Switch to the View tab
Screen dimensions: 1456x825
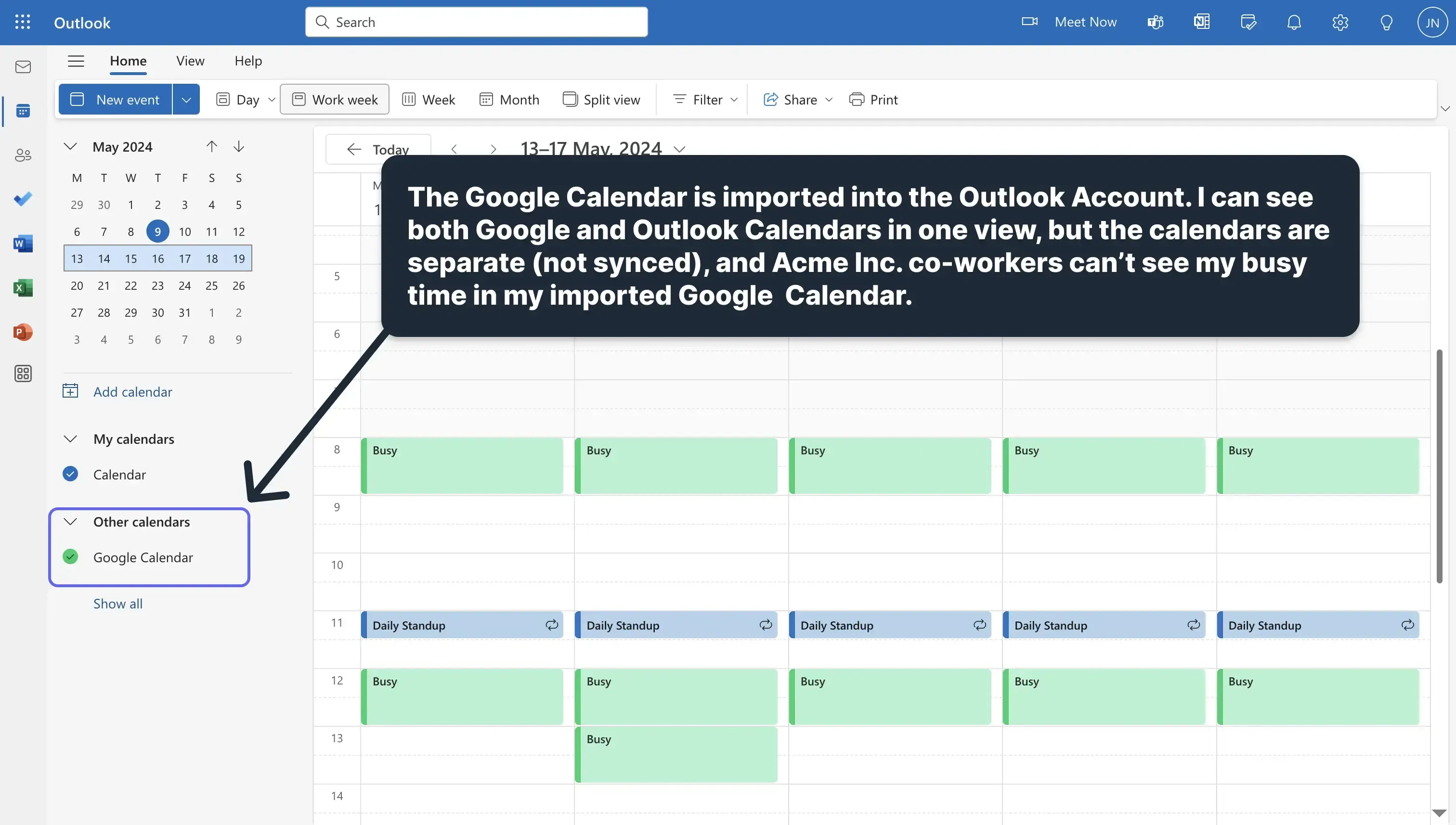click(190, 61)
